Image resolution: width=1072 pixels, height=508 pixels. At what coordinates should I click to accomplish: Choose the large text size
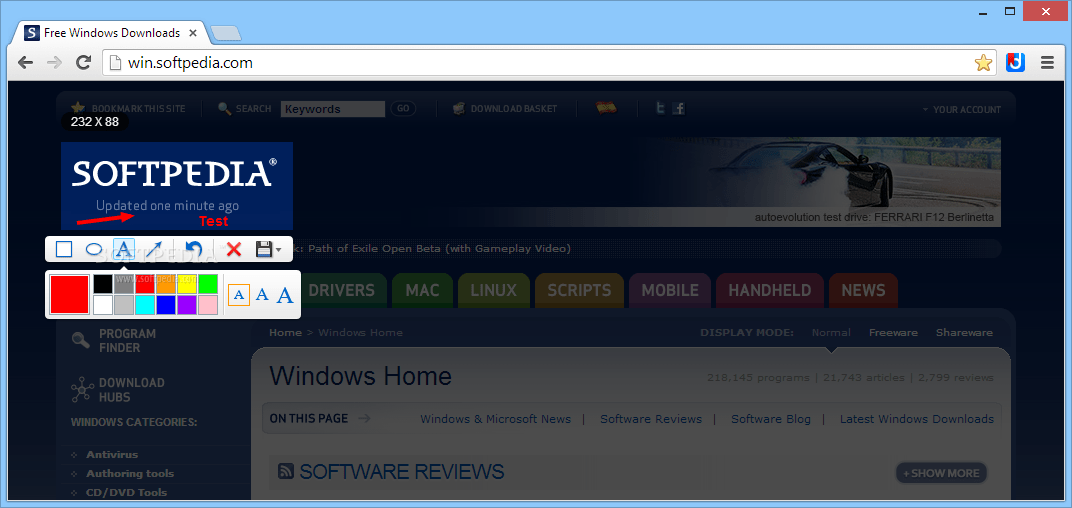point(285,295)
